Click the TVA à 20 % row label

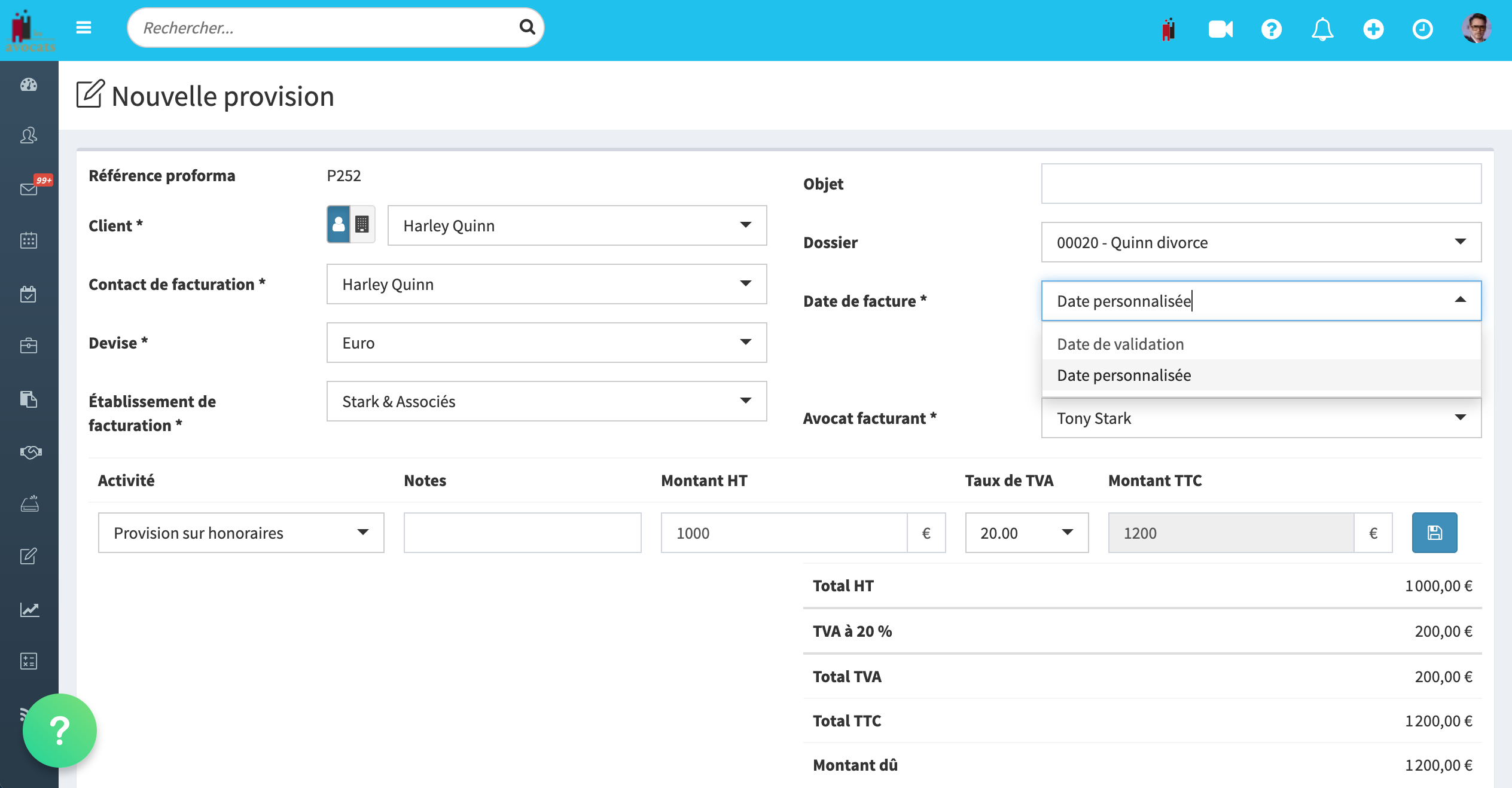pyautogui.click(x=852, y=631)
